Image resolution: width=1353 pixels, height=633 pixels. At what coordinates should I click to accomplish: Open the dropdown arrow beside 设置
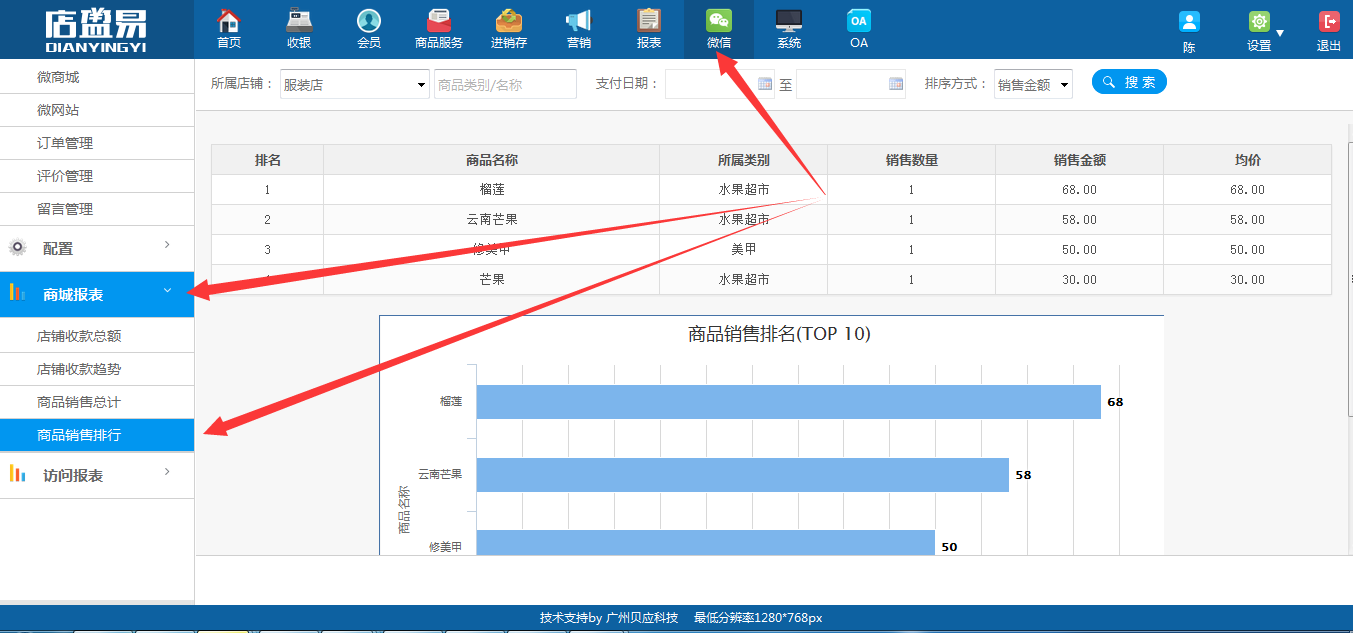pyautogui.click(x=1280, y=33)
